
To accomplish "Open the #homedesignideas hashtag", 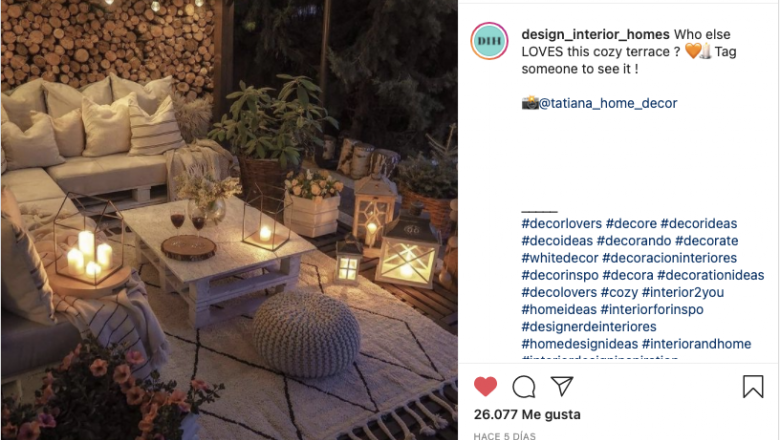I will coord(580,344).
